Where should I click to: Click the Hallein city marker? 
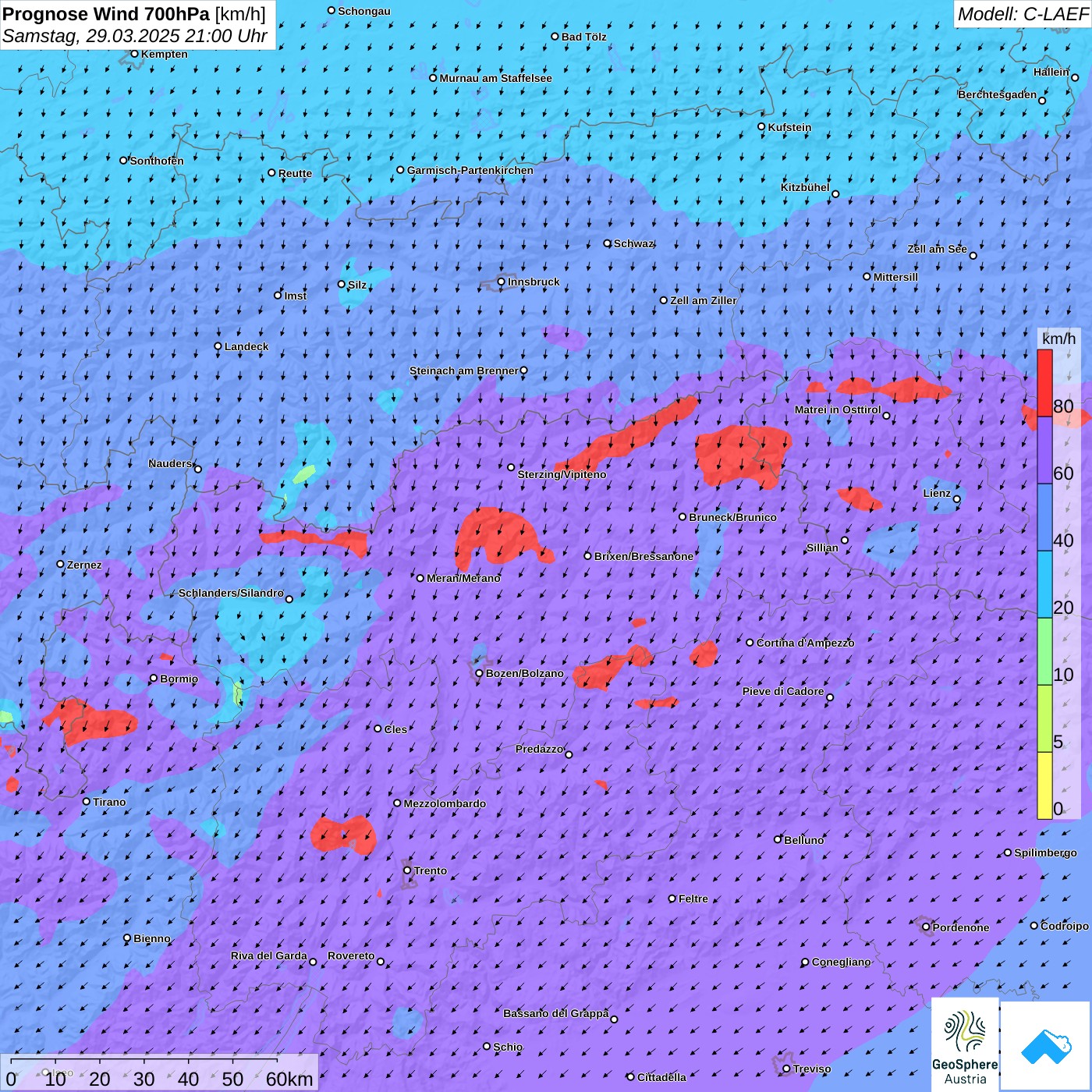(x=1075, y=77)
